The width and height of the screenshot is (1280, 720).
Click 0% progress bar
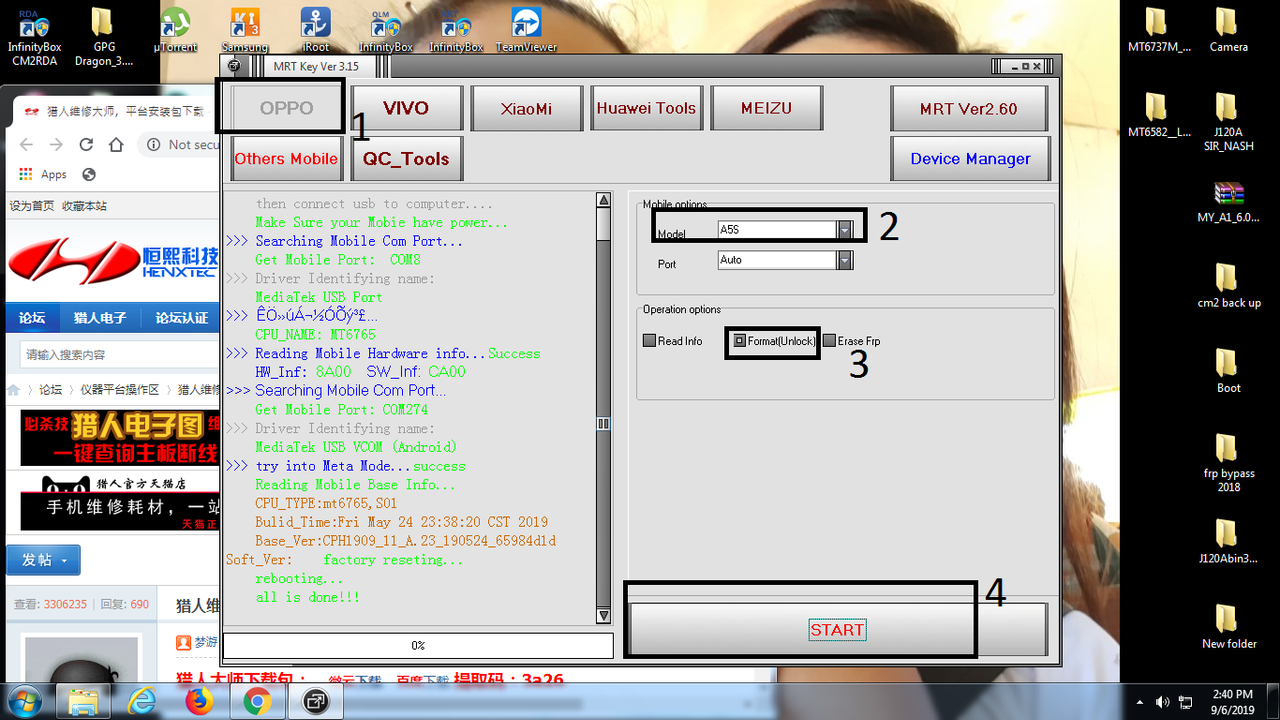click(x=418, y=645)
